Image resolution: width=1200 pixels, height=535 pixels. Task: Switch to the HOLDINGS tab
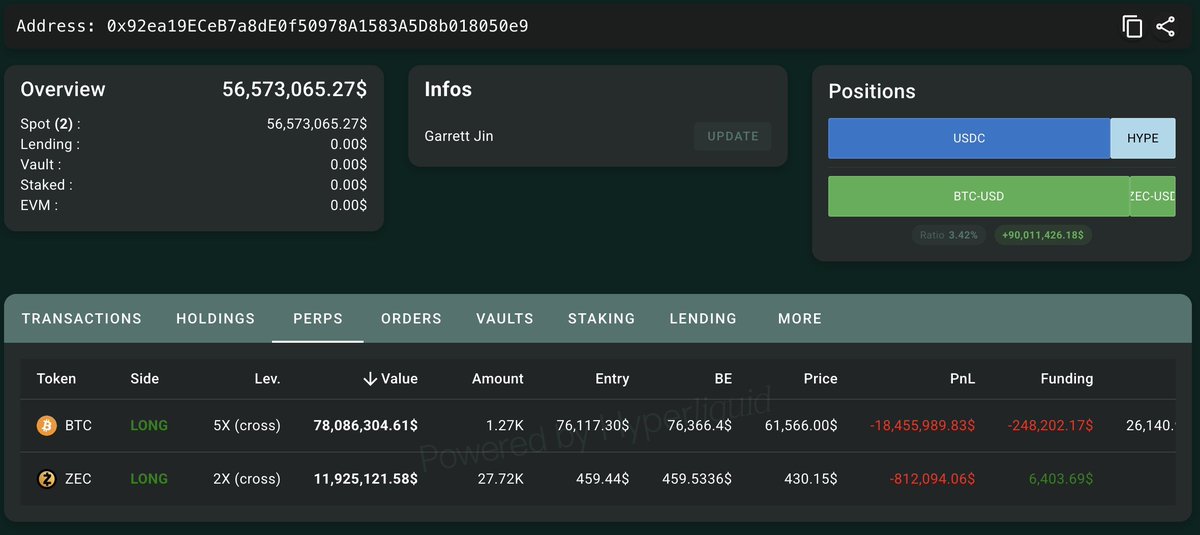click(x=216, y=319)
